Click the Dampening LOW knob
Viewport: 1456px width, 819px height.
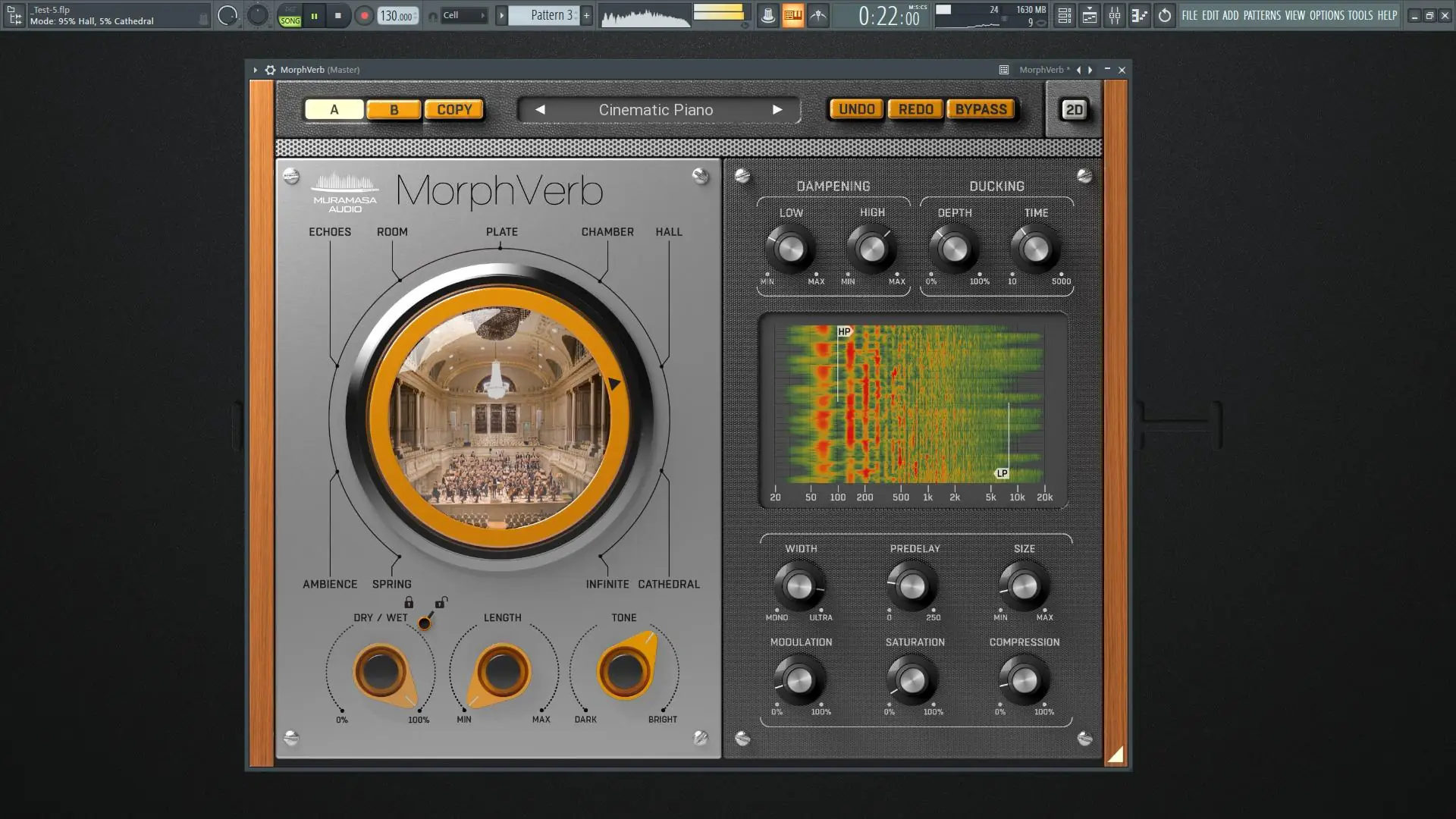click(x=790, y=249)
